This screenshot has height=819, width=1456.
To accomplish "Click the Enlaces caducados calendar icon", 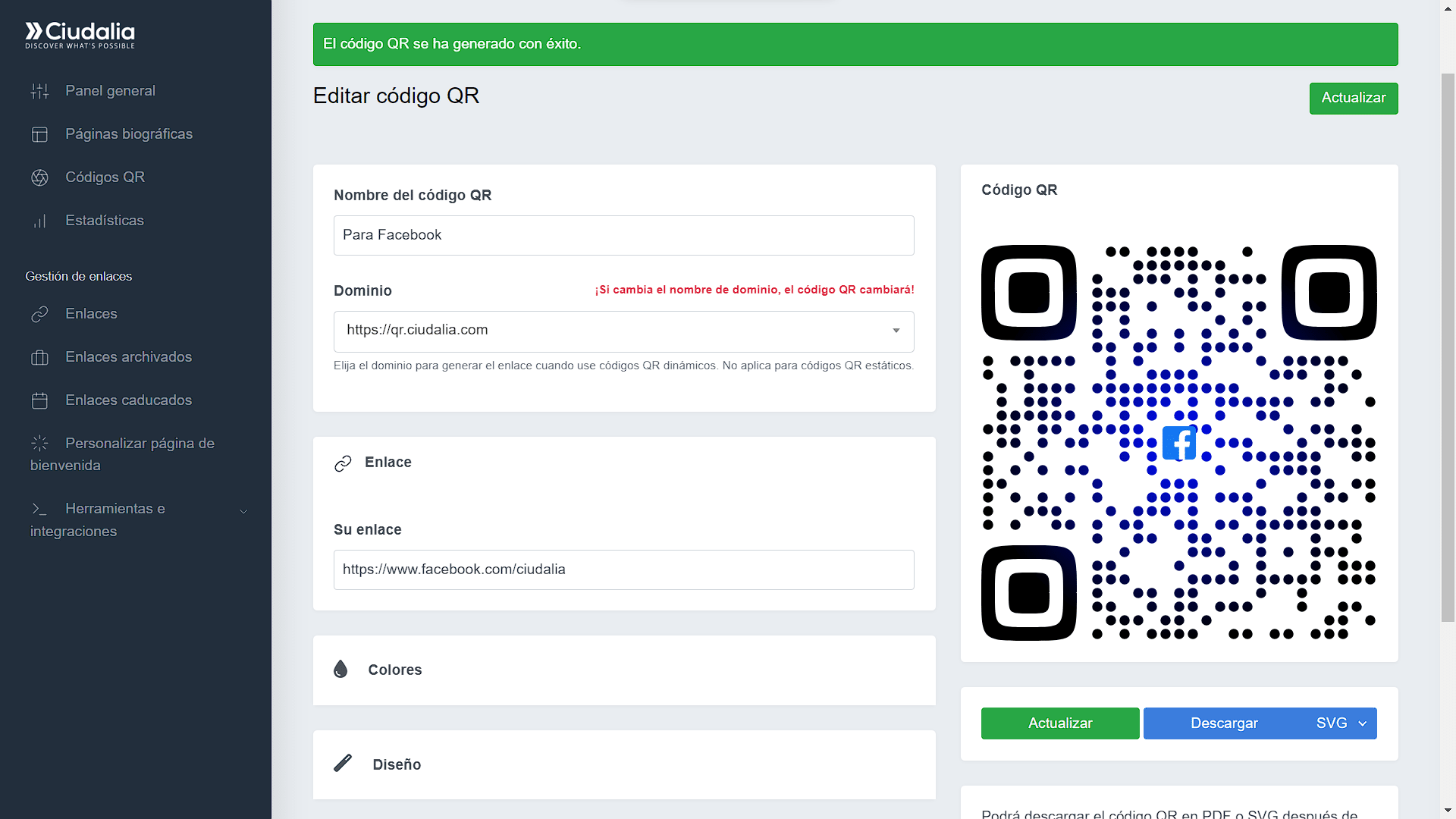I will [39, 400].
